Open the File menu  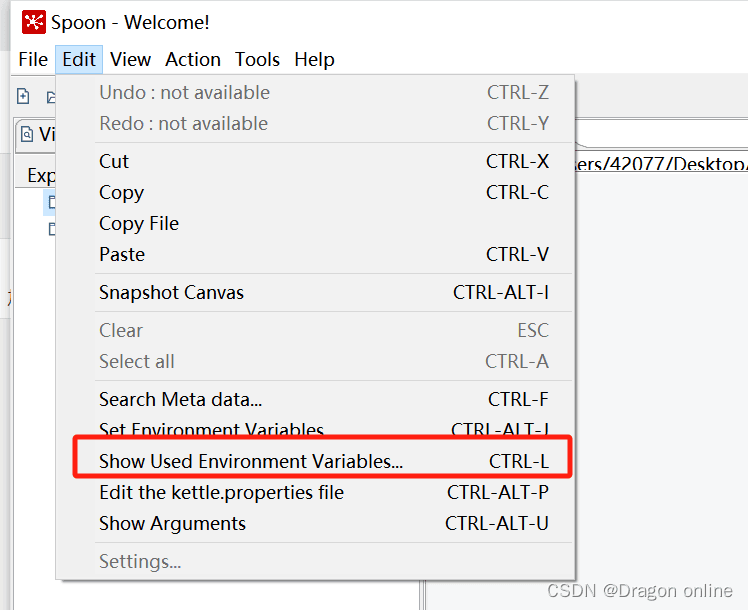click(33, 60)
